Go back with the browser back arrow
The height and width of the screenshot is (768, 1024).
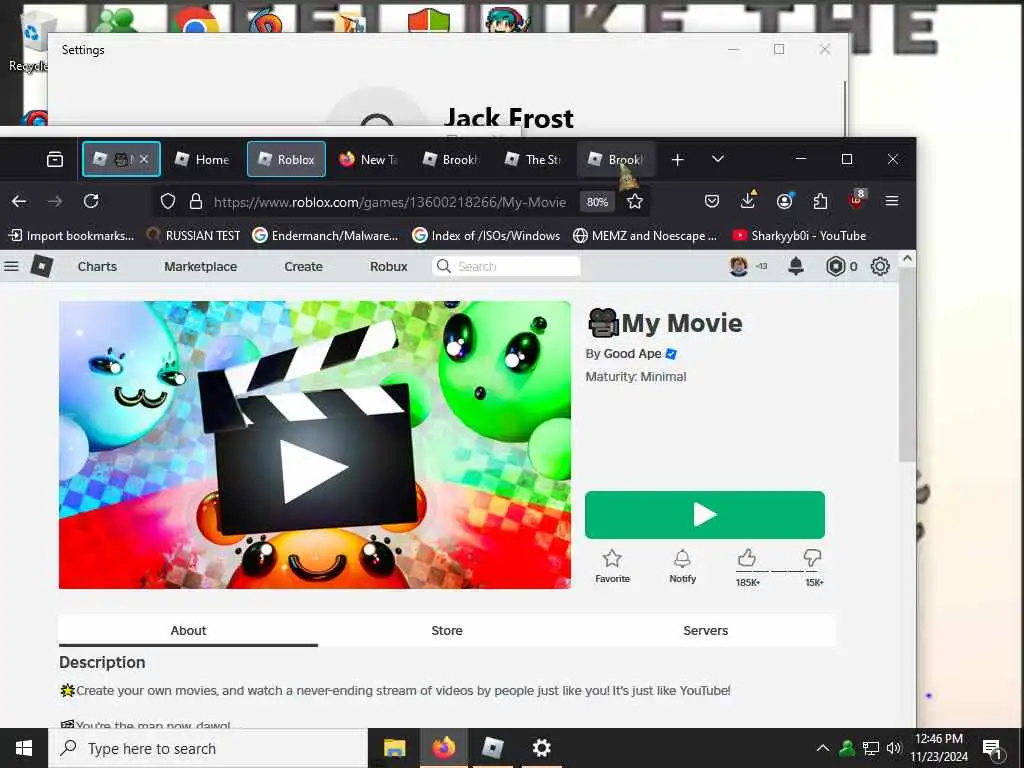[20, 202]
